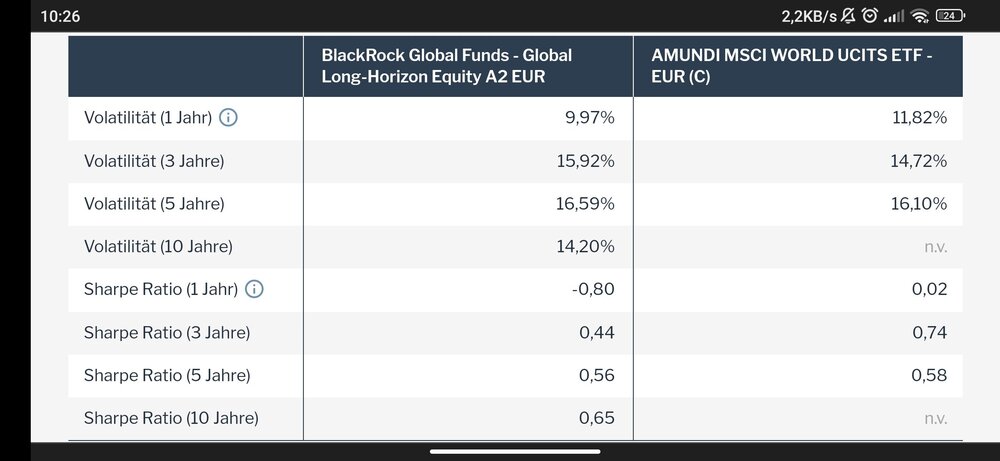Screen dimensions: 1000x461
Task: Select the 0,74 Amundi Sharpe Ratio value
Action: 929,333
